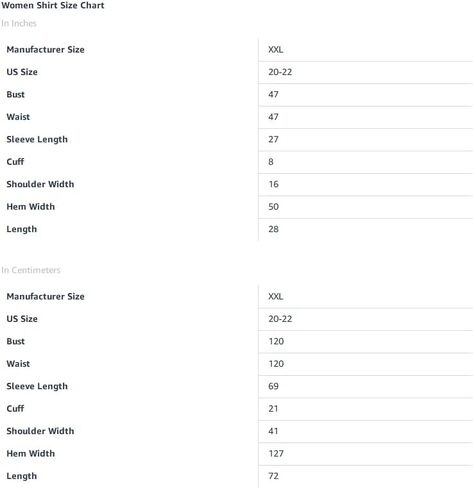Click the Hem Width value 127
This screenshot has height=488, width=473.
point(276,453)
